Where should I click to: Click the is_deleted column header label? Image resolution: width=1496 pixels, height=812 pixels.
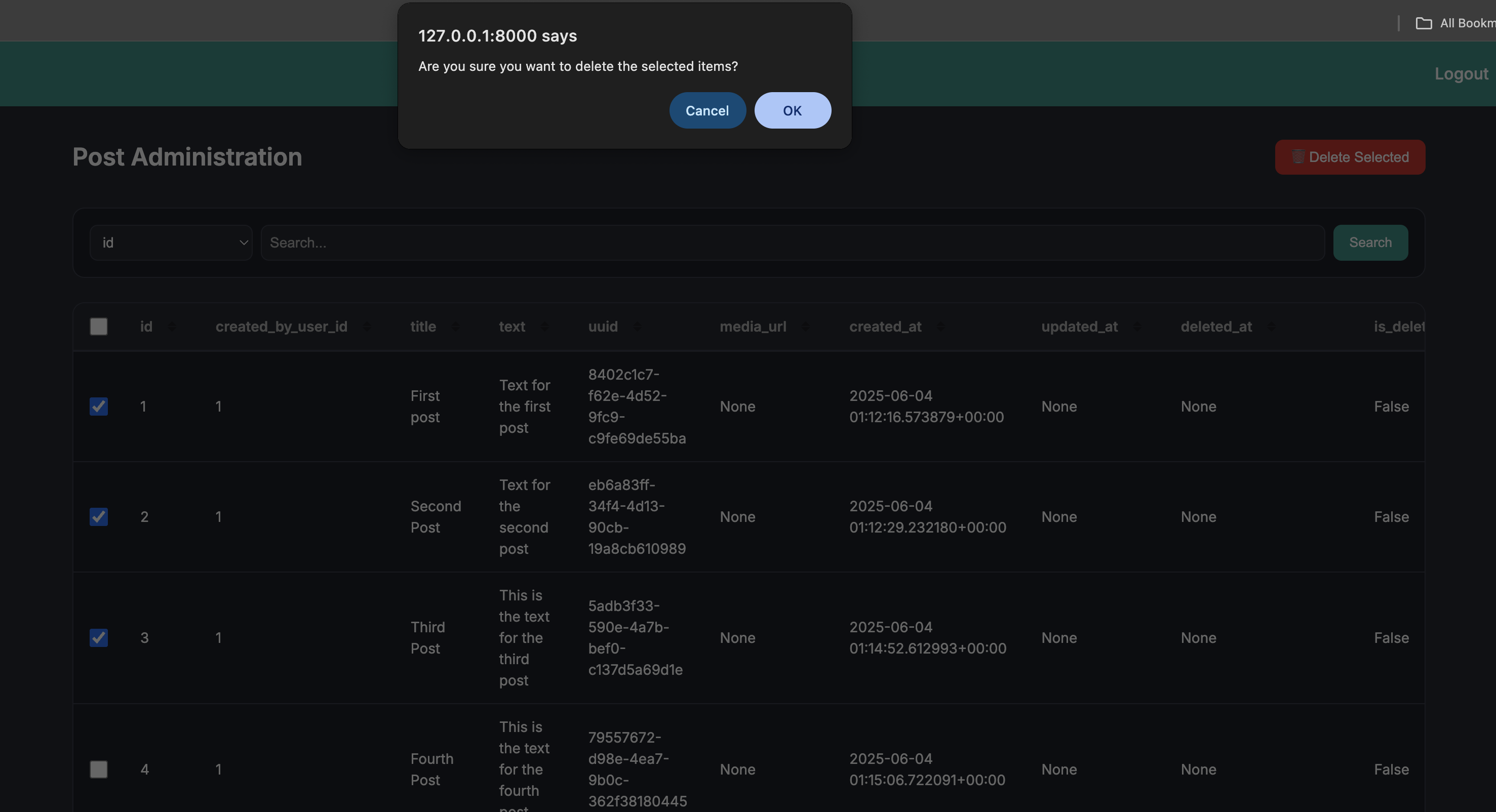[x=1399, y=327]
